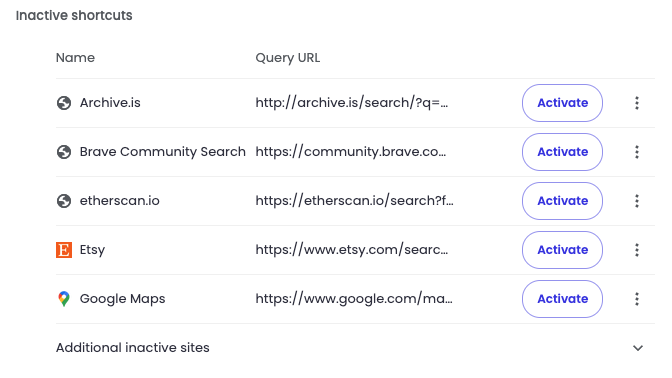The height and width of the screenshot is (378, 672).
Task: Open more actions menu for Google Maps
Action: pyautogui.click(x=637, y=299)
